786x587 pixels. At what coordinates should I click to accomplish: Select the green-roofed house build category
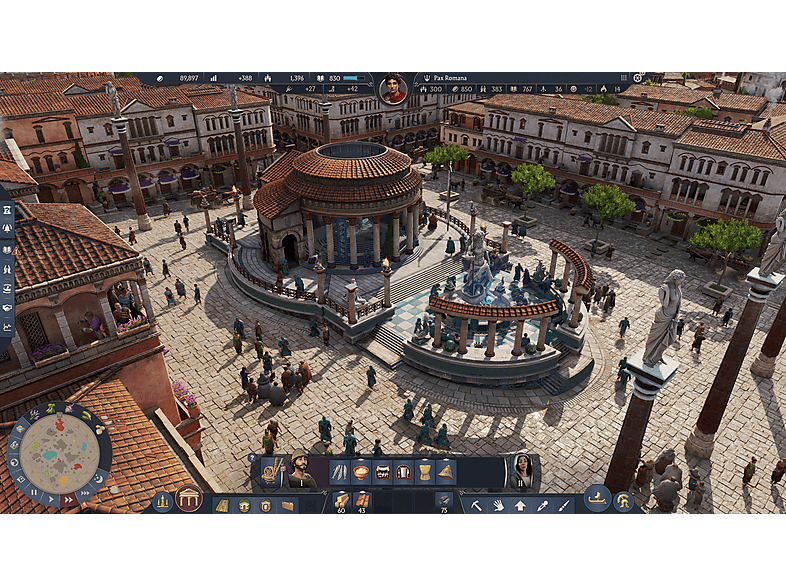(x=244, y=506)
